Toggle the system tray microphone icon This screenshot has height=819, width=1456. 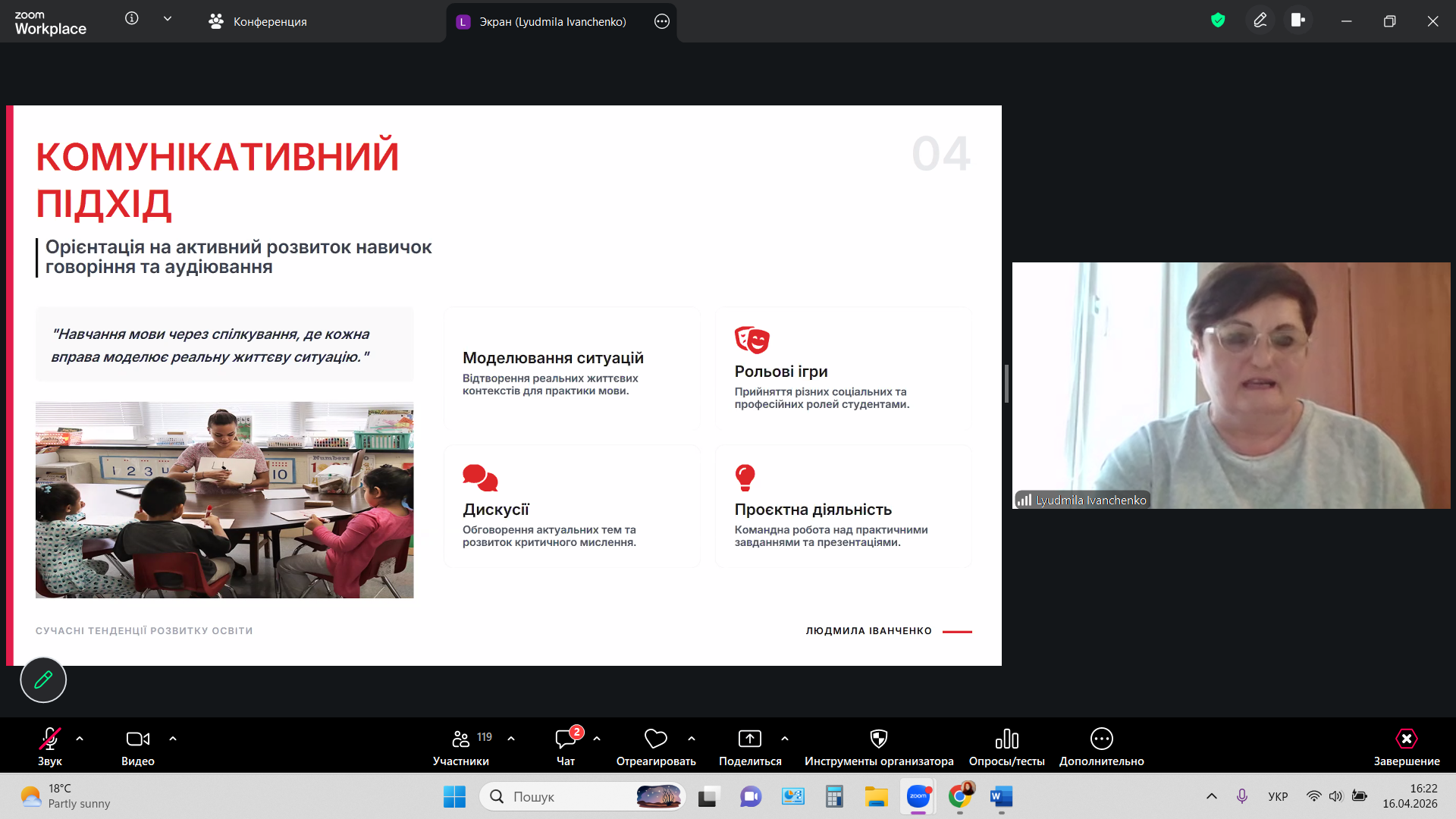[1241, 796]
